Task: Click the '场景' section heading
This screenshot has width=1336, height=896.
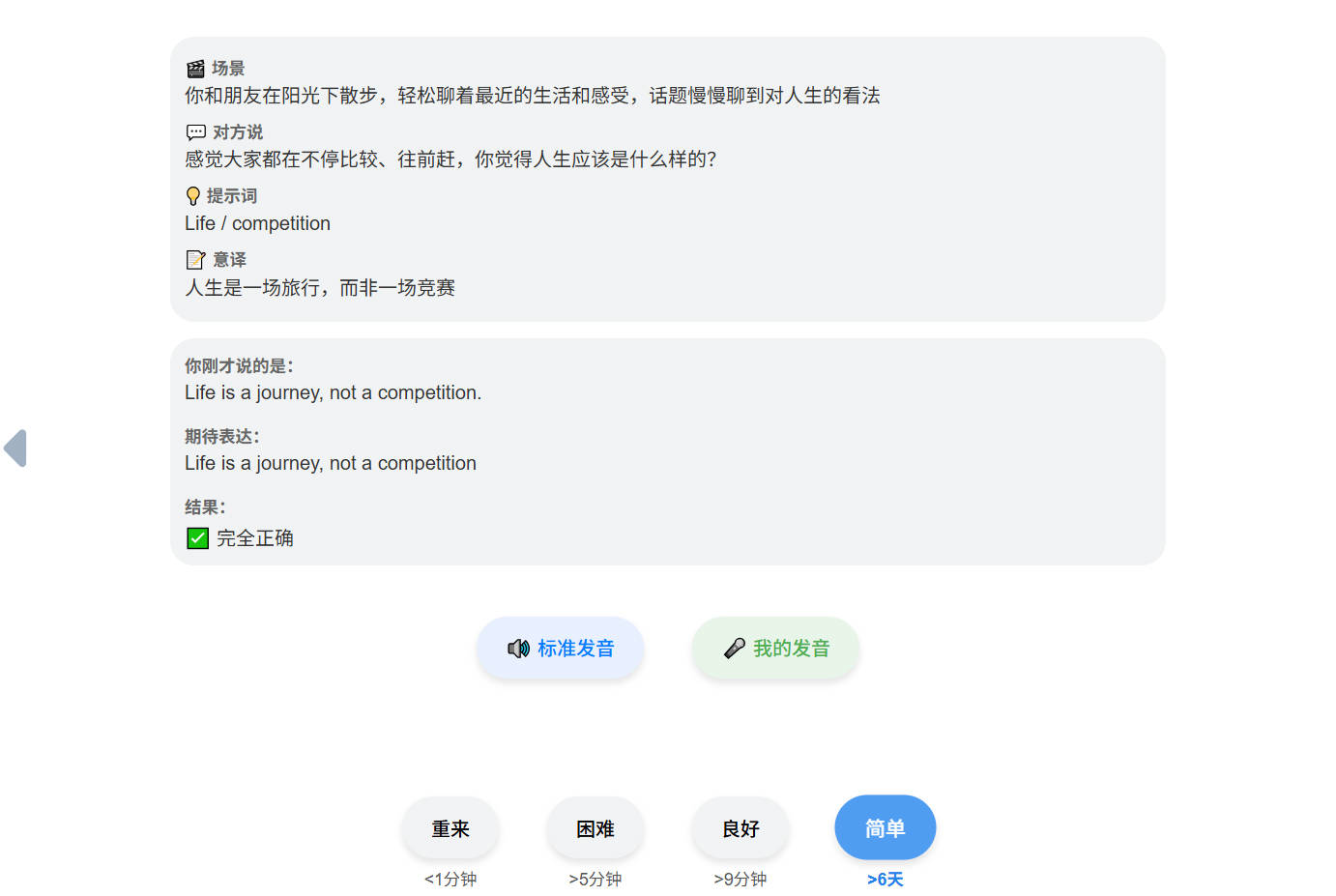Action: click(228, 69)
